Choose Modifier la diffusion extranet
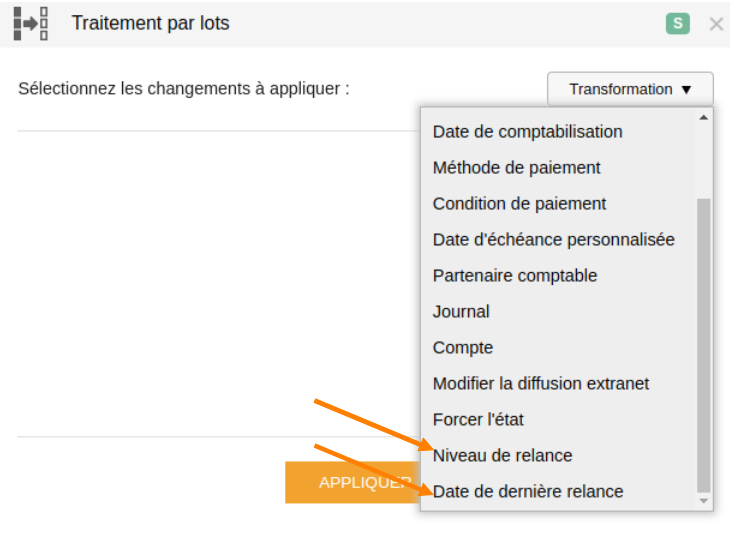The width and height of the screenshot is (730, 537). [x=541, y=383]
